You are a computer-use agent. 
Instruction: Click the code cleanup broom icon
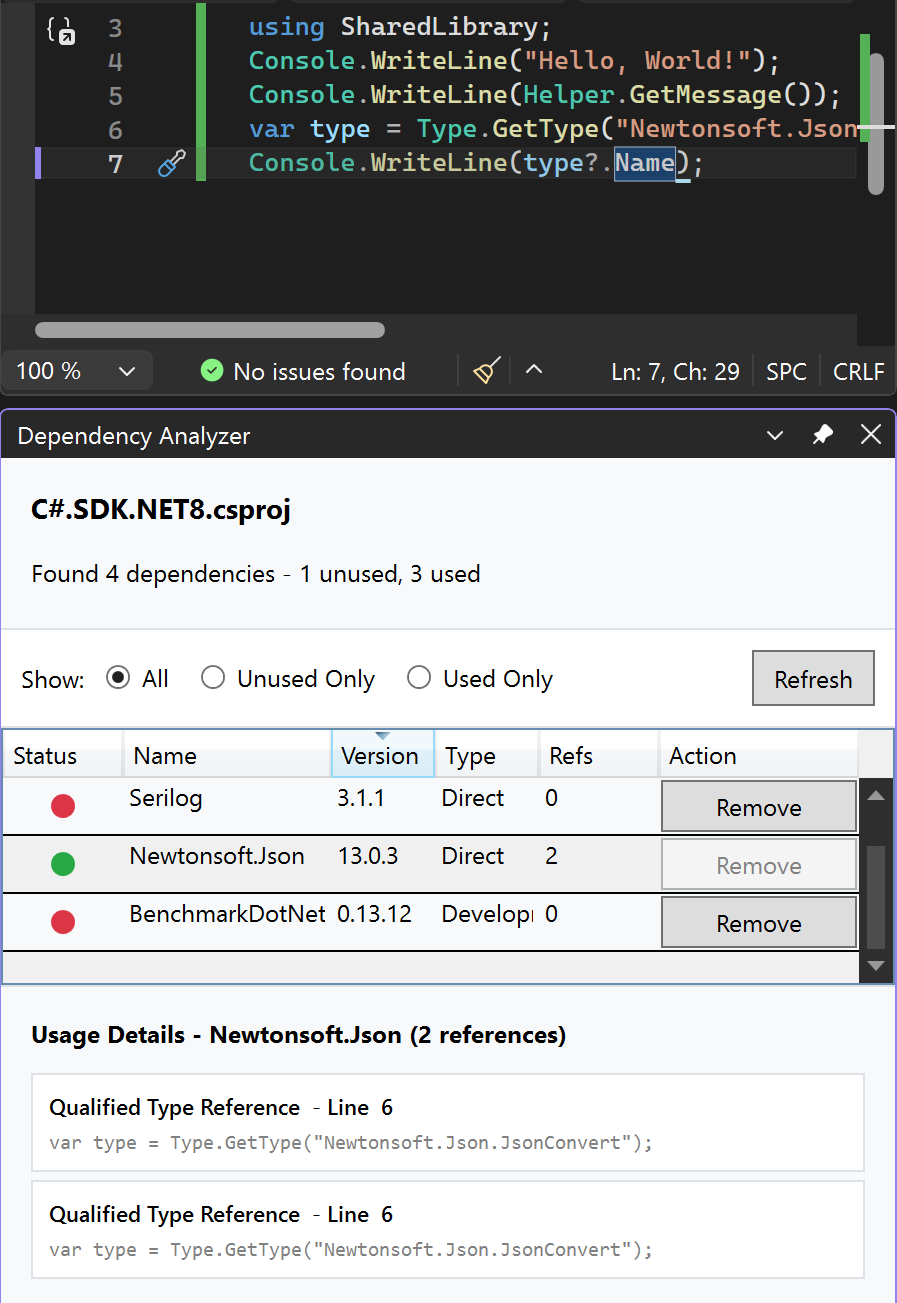click(486, 371)
